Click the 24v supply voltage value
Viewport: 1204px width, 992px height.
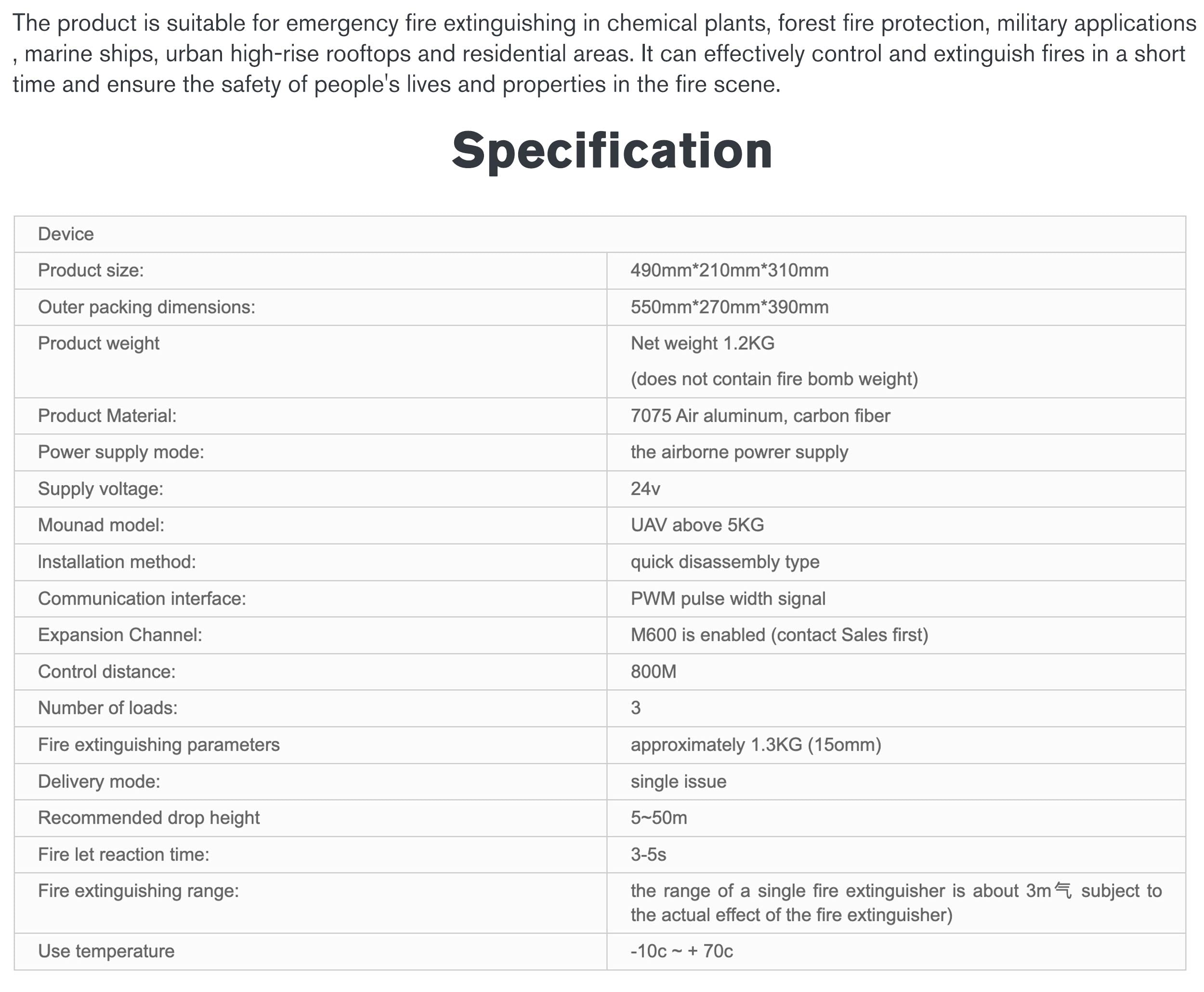click(x=645, y=489)
